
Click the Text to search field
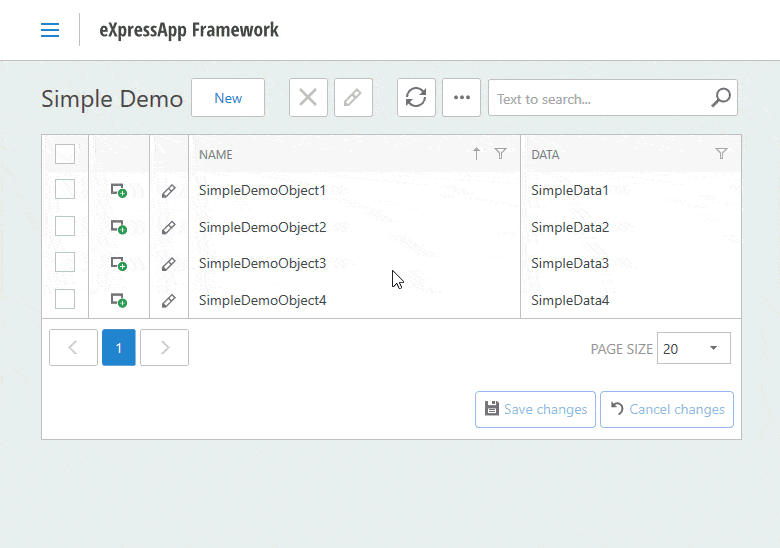tap(598, 98)
